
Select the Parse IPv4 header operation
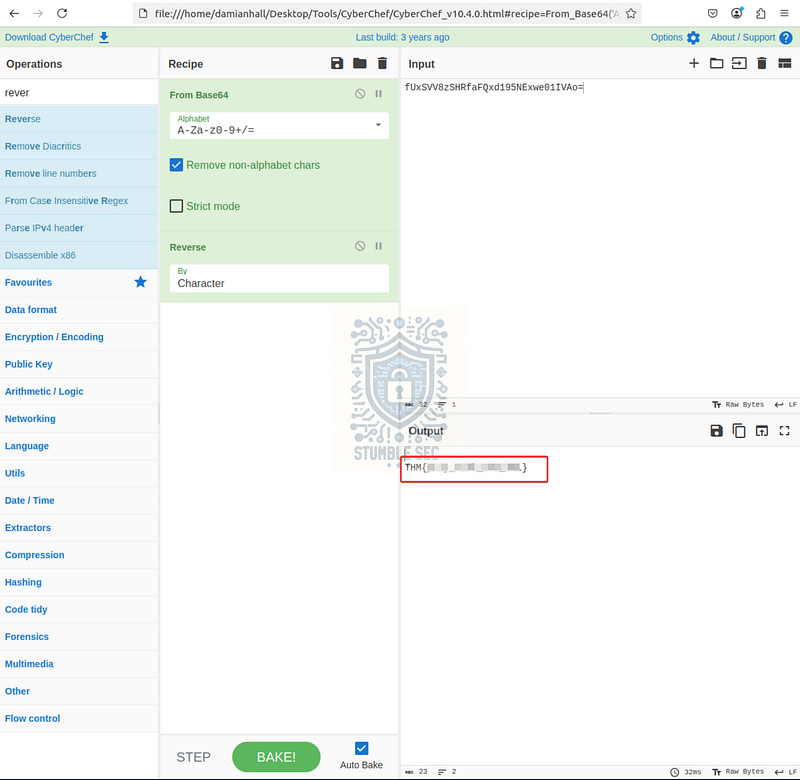(79, 228)
